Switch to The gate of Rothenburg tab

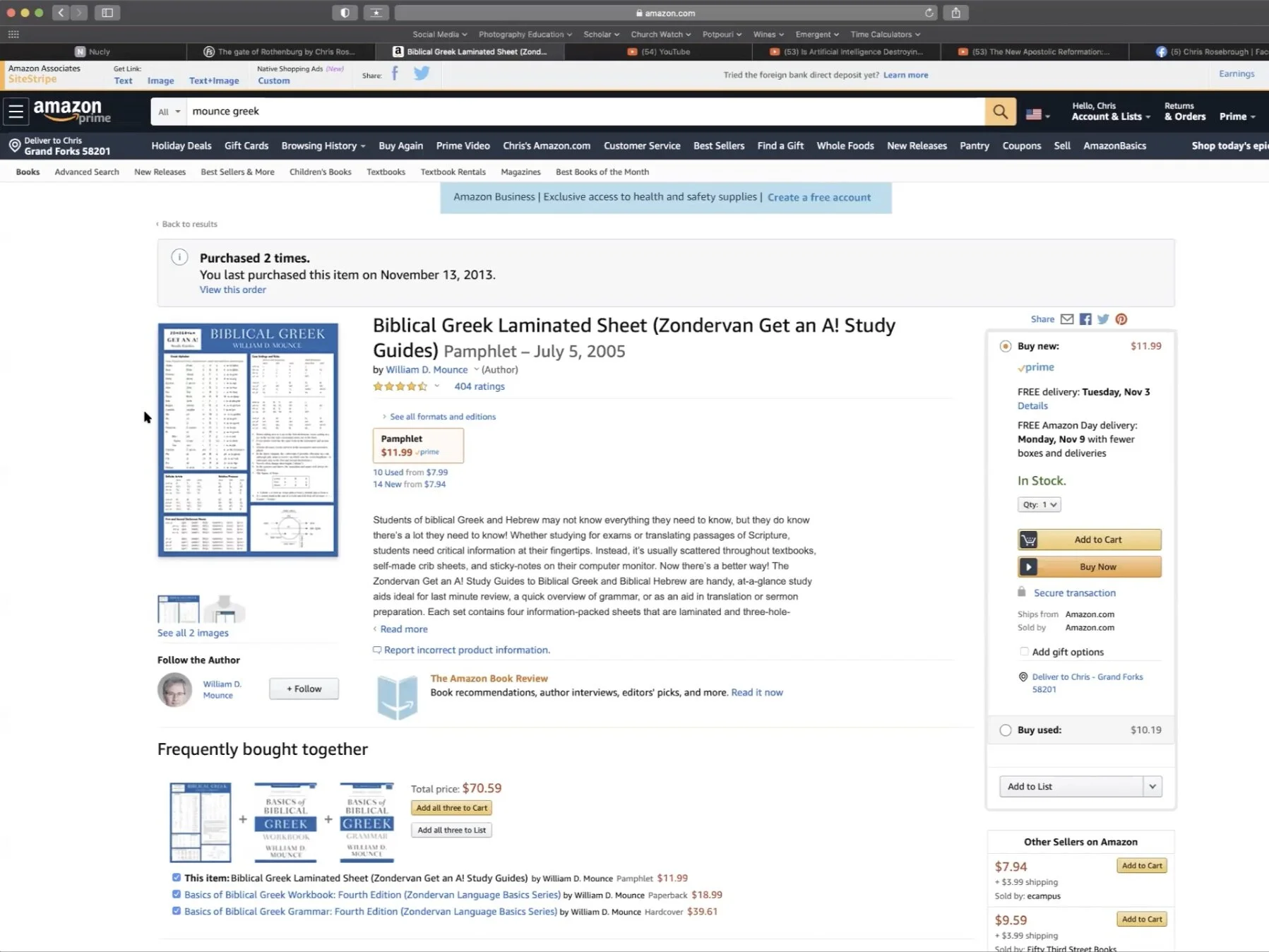pyautogui.click(x=280, y=52)
